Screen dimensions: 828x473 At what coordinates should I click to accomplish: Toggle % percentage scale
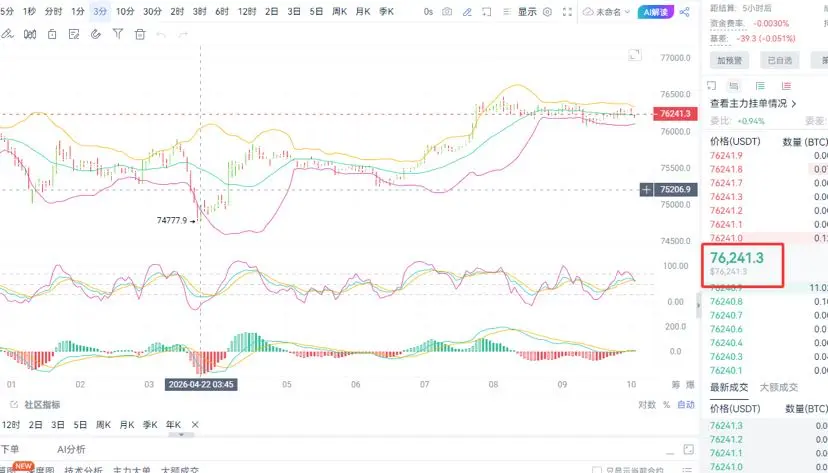point(666,404)
